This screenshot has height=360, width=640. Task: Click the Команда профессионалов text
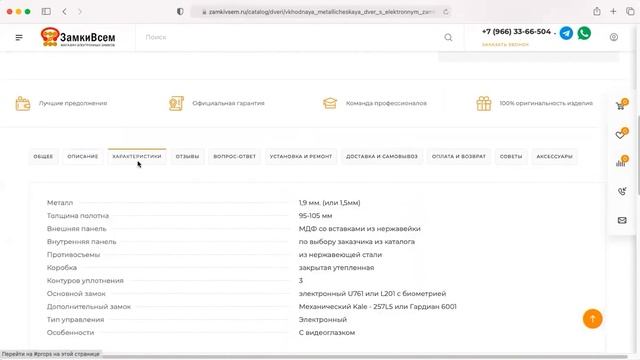point(386,103)
